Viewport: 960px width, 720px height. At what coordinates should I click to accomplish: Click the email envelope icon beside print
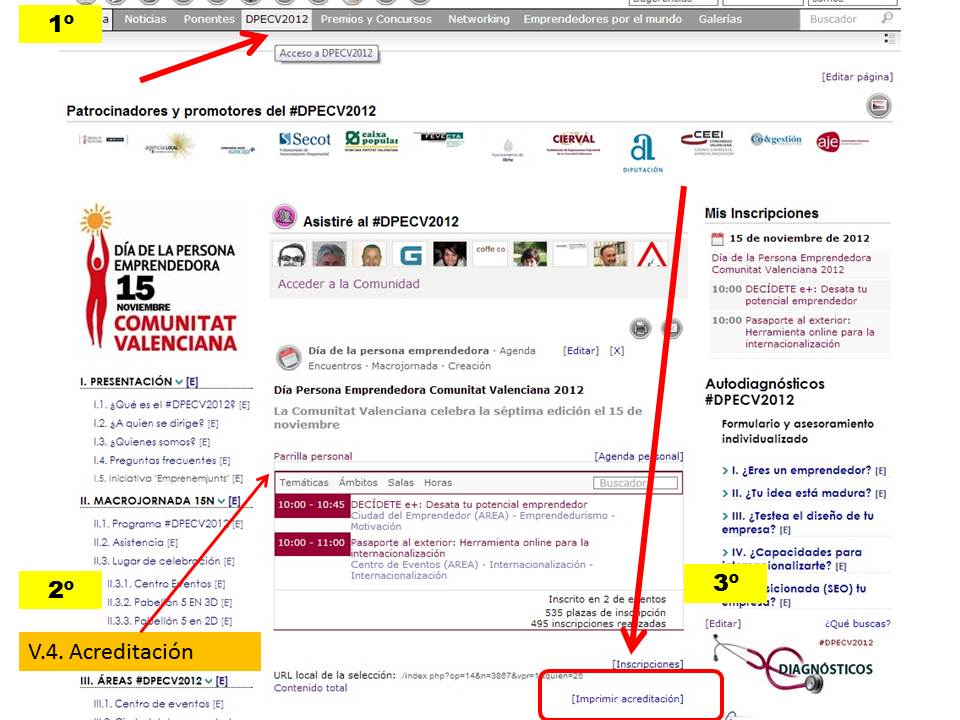coord(671,328)
